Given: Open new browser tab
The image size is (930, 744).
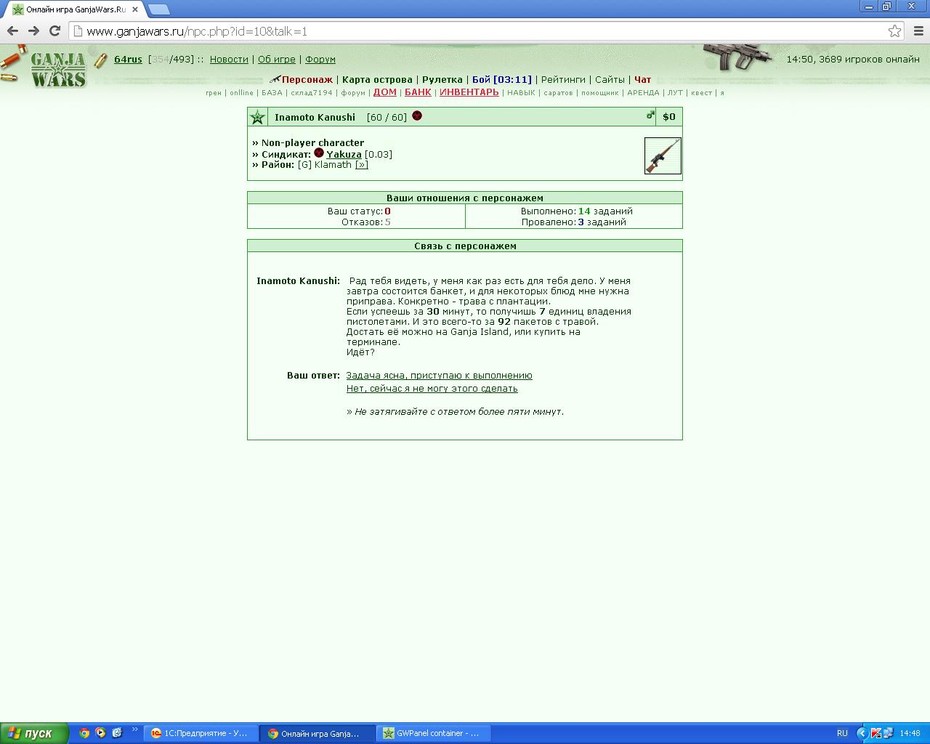Looking at the screenshot, I should click(x=158, y=9).
